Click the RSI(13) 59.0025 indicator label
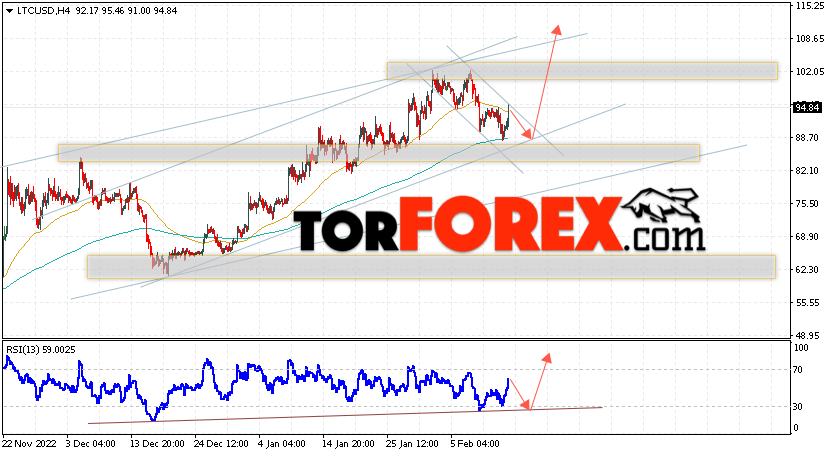830x455 pixels. [41, 350]
